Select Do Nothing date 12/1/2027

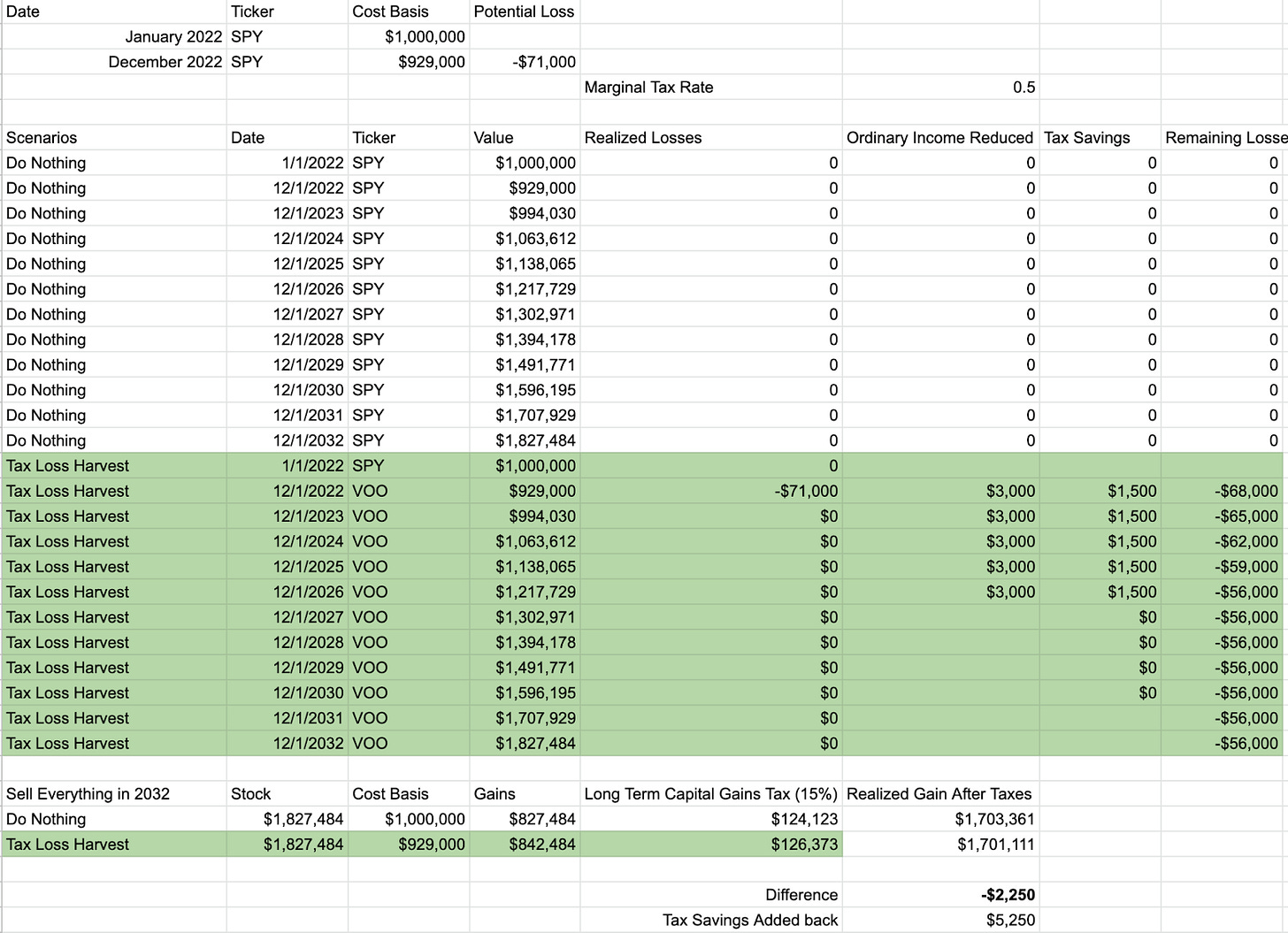(287, 315)
